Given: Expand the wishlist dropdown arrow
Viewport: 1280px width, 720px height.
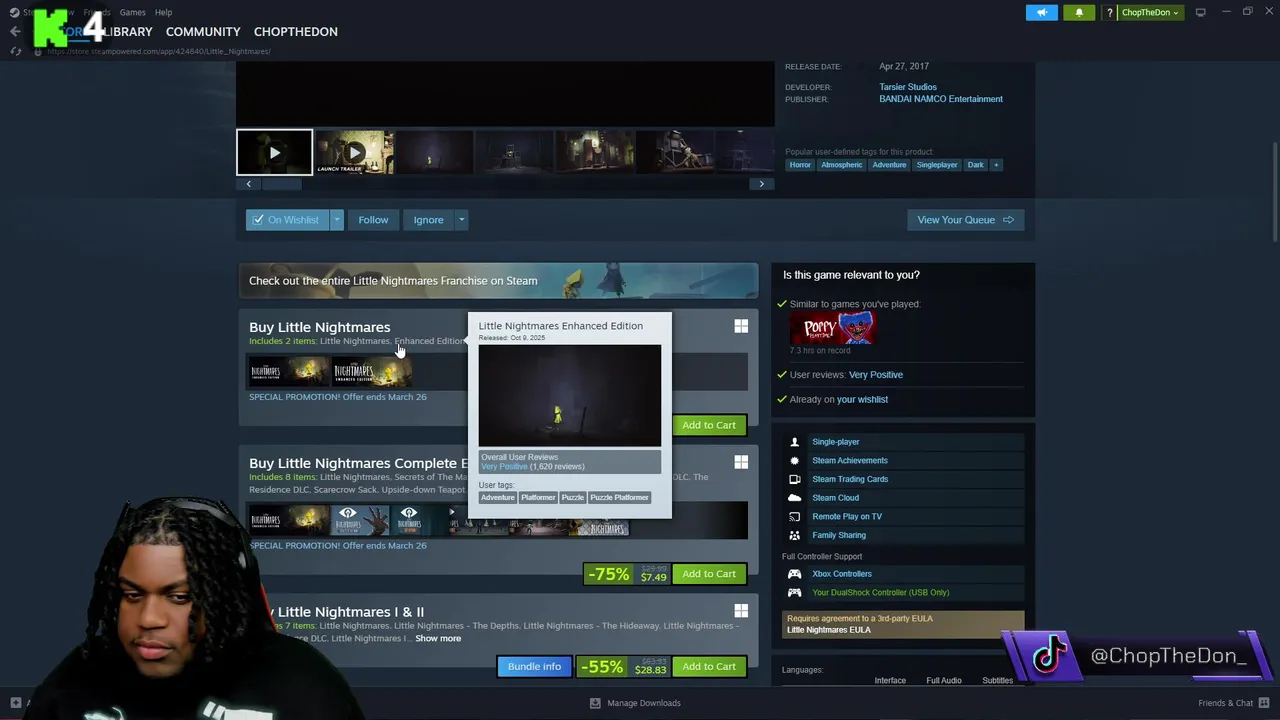Looking at the screenshot, I should pos(337,220).
